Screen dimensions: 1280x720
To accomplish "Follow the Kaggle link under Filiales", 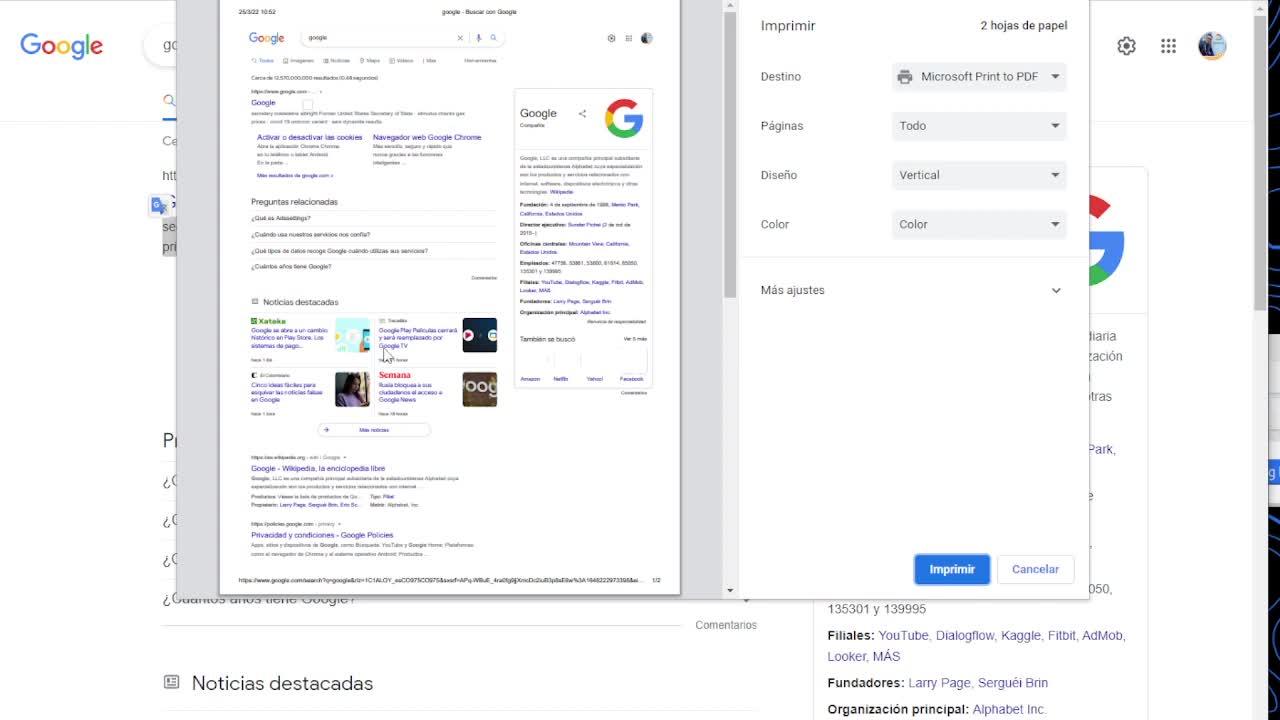I will 1021,636.
